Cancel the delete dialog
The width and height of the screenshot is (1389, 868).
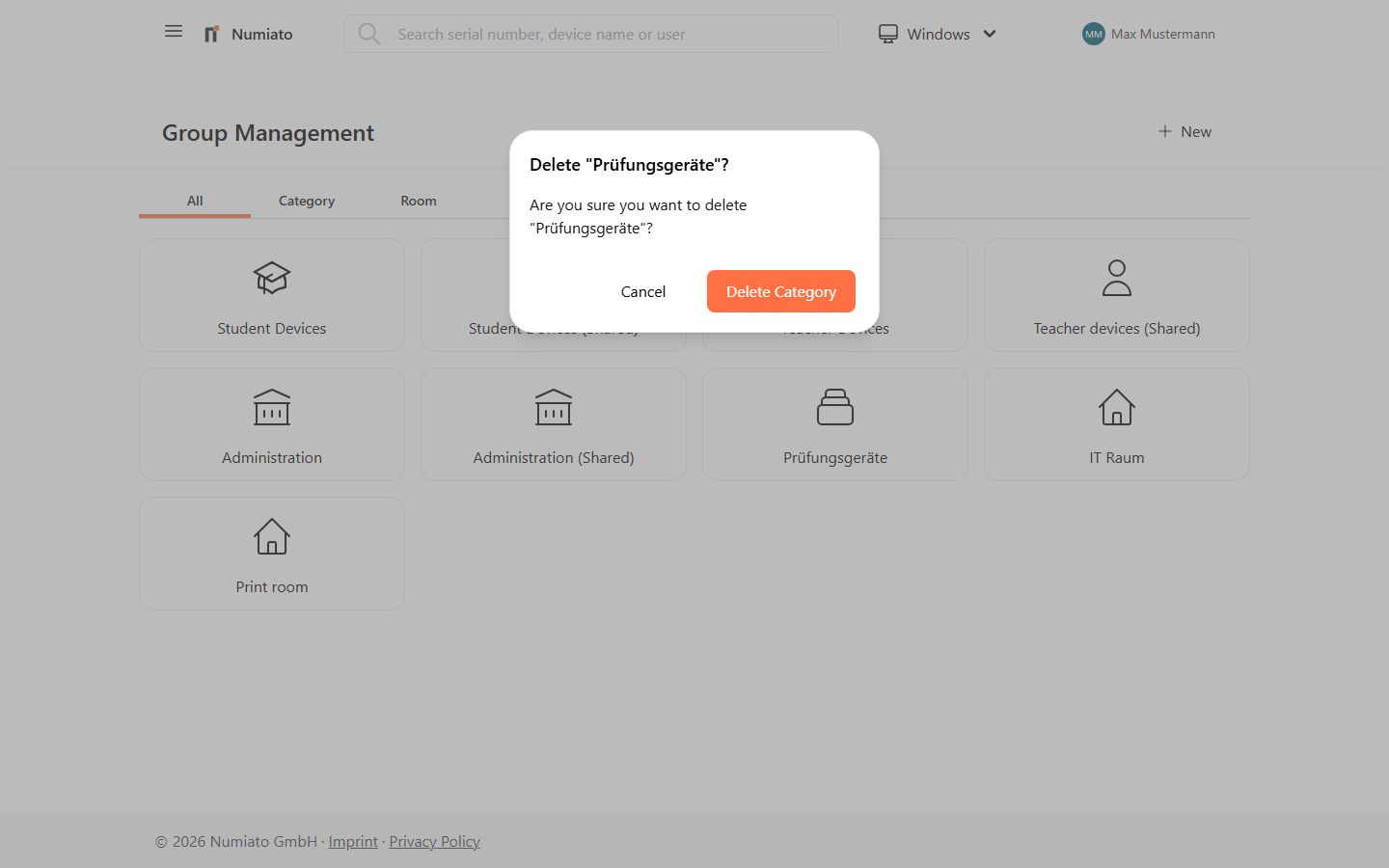coord(642,291)
